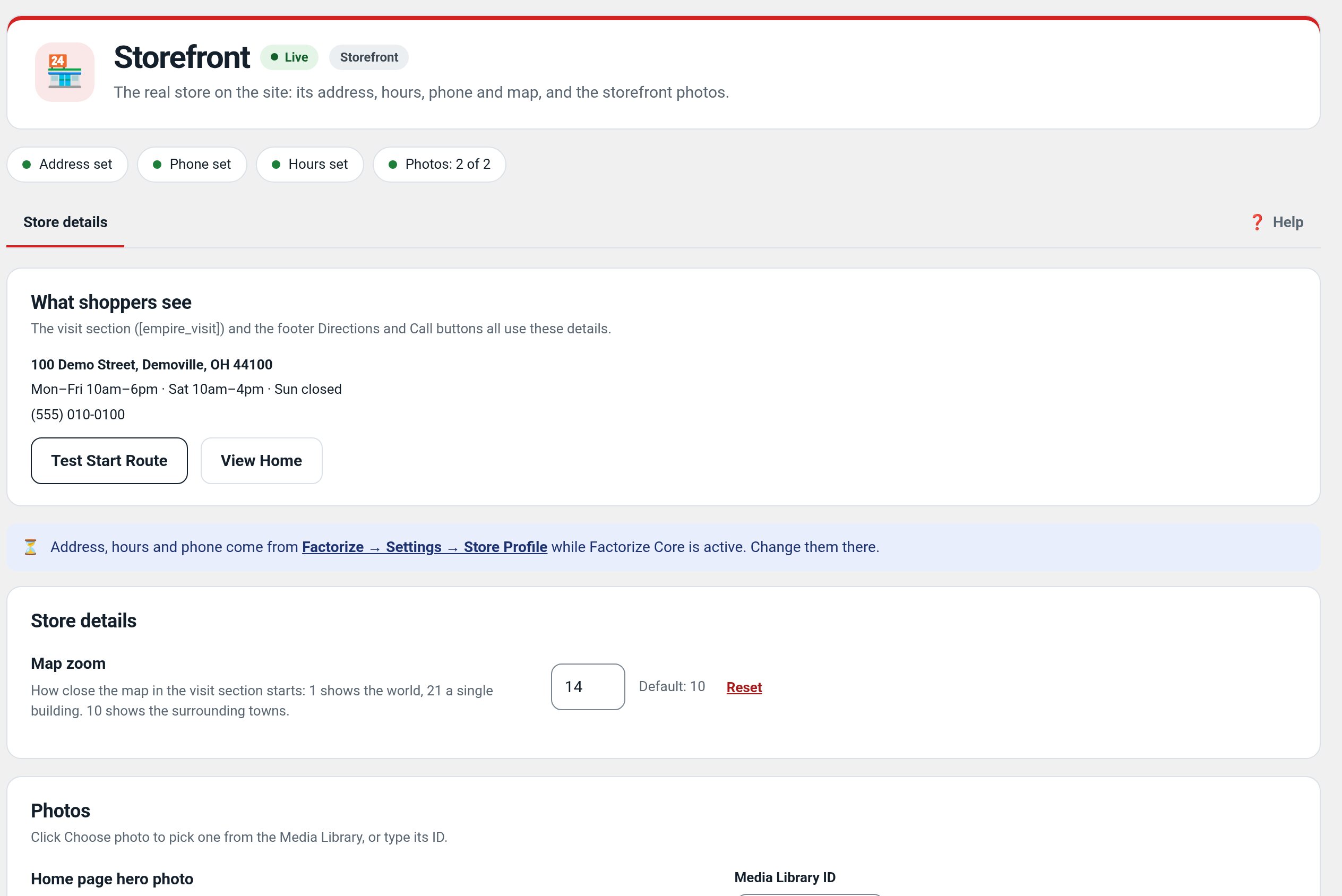Screen dimensions: 1342x896
Task: Click the Photos section heading
Action: coord(61,811)
